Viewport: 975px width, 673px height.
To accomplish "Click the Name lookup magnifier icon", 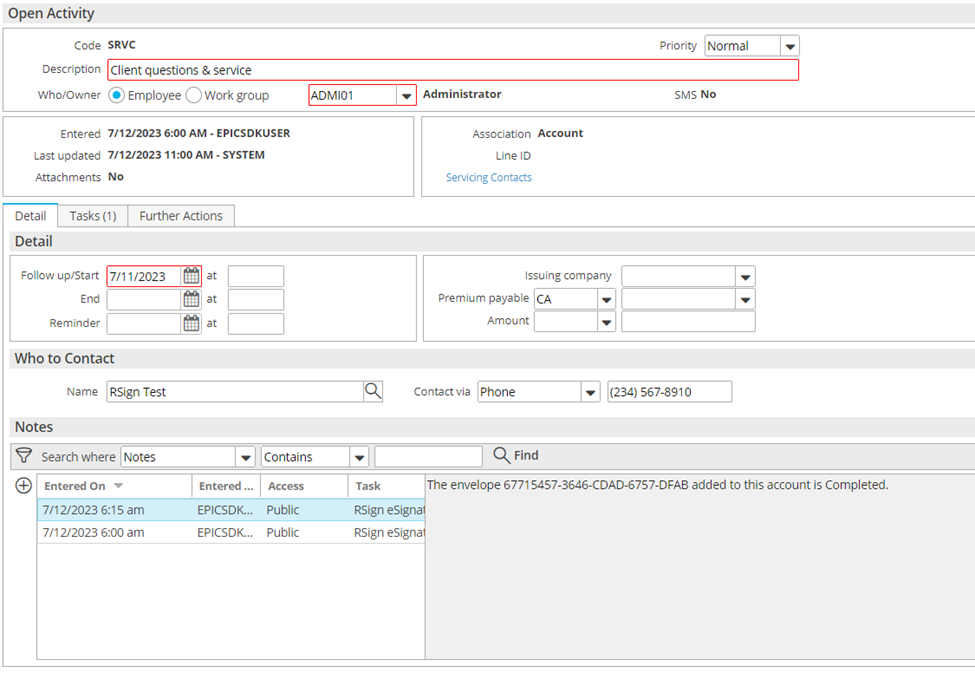I will (x=372, y=391).
